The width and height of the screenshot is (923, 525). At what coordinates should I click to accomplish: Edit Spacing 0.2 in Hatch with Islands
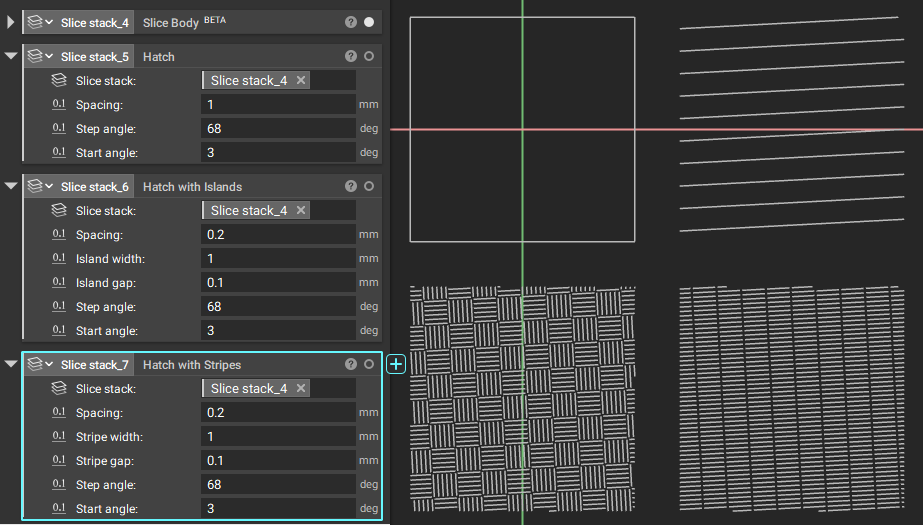point(278,234)
